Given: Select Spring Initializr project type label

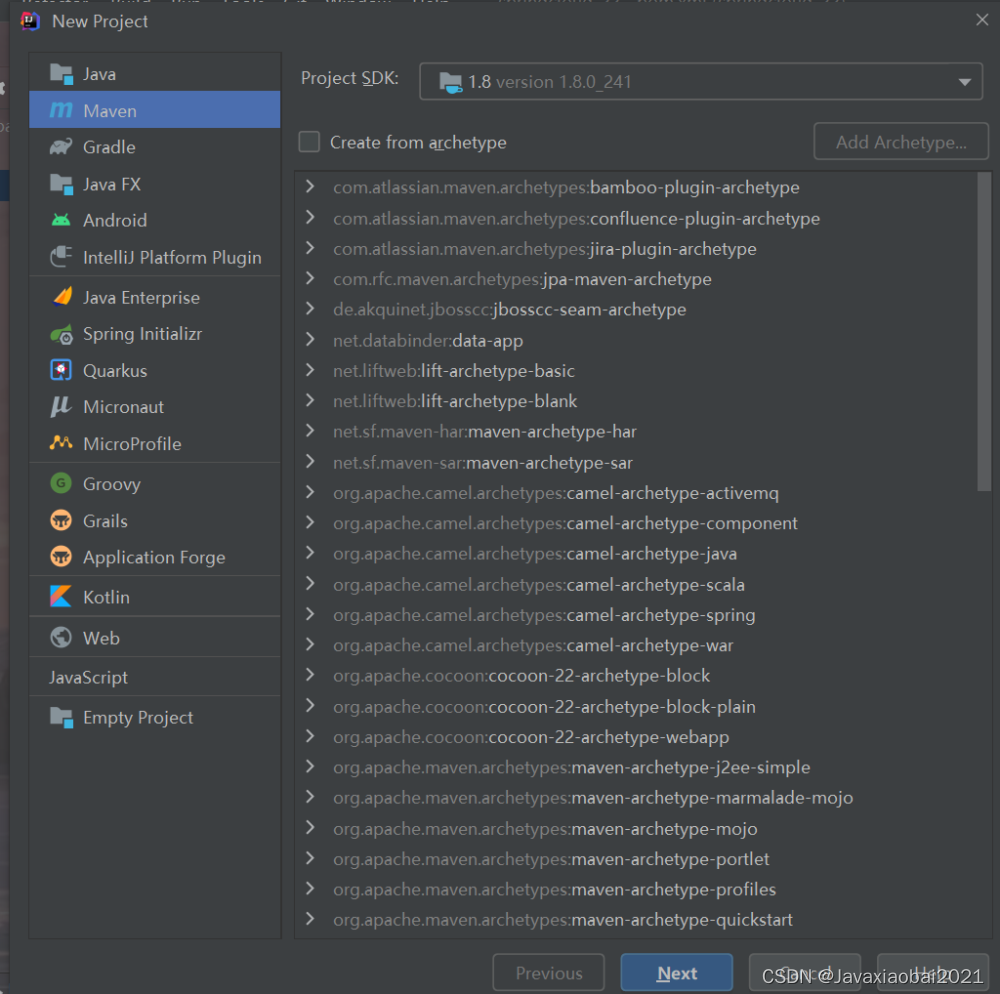Looking at the screenshot, I should [142, 334].
